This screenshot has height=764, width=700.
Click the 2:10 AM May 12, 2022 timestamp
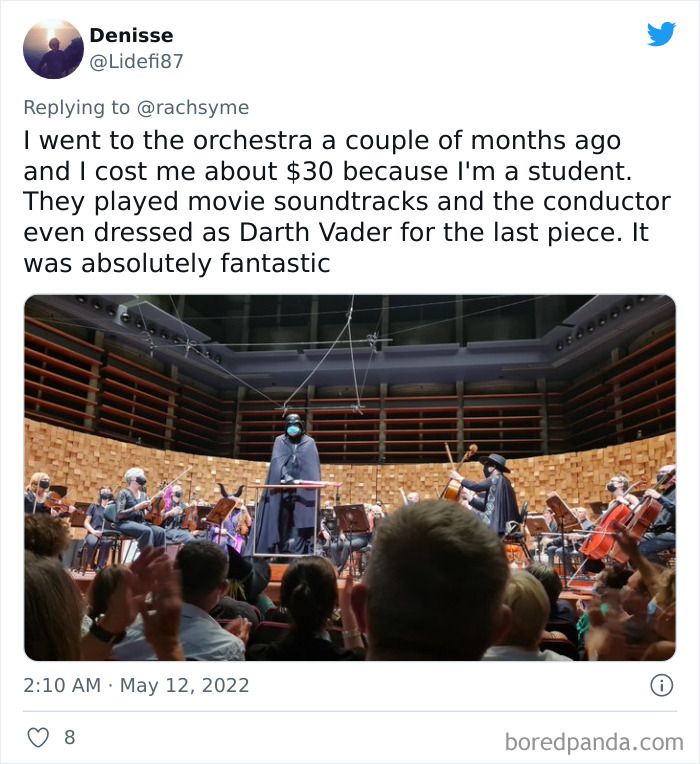tap(136, 685)
